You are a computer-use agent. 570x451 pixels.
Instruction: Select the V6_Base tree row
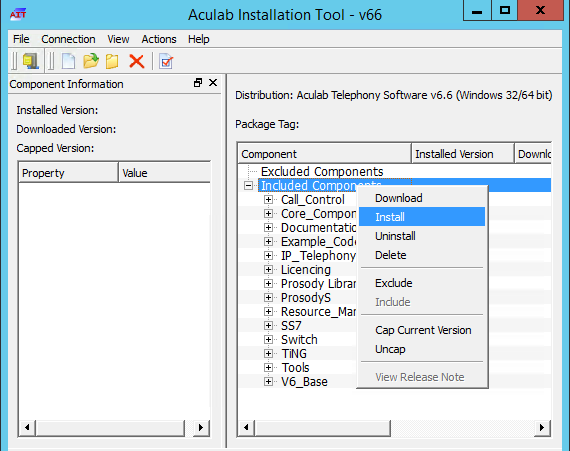(x=304, y=382)
